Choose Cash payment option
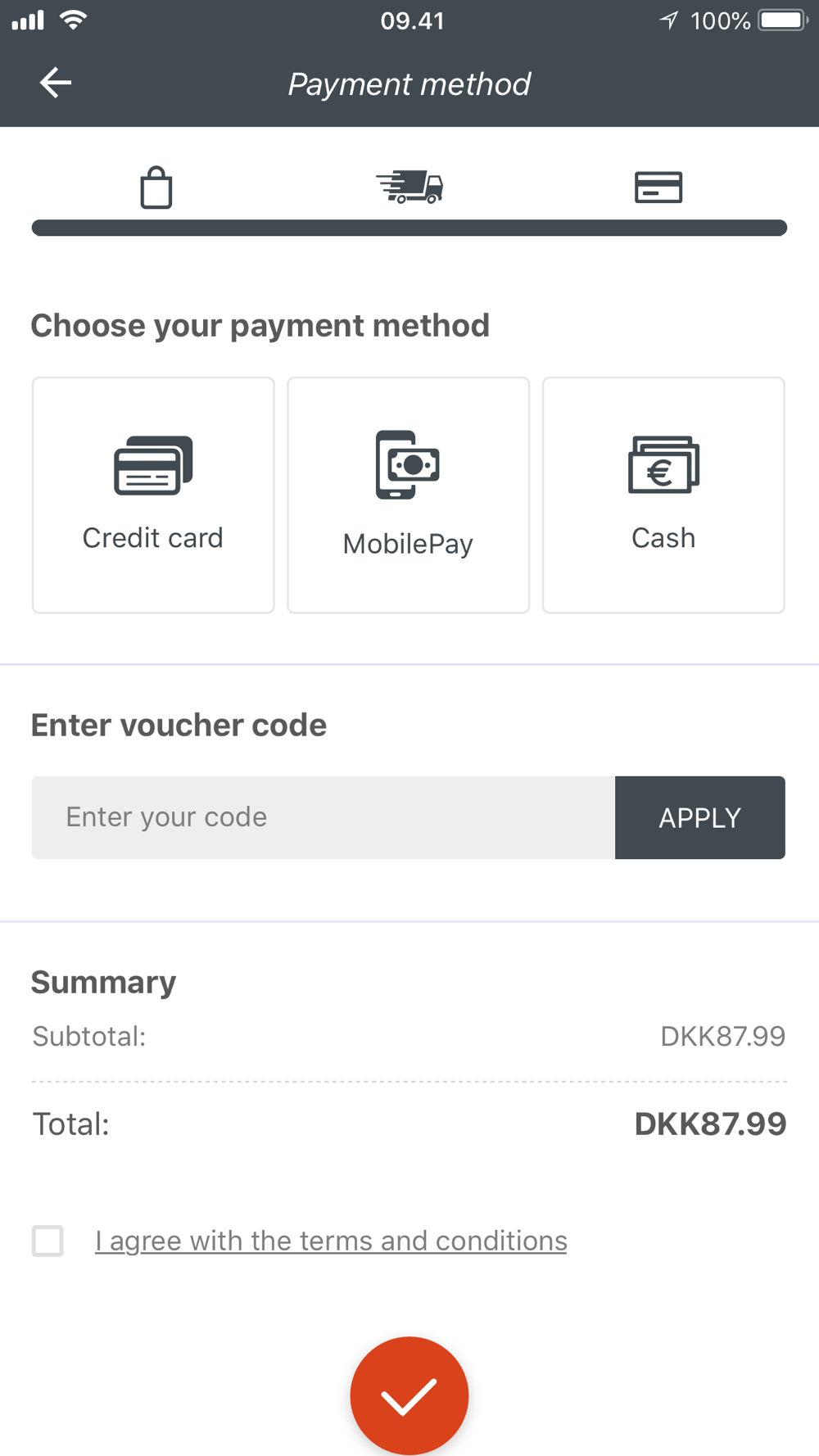819x1456 pixels. click(x=663, y=495)
